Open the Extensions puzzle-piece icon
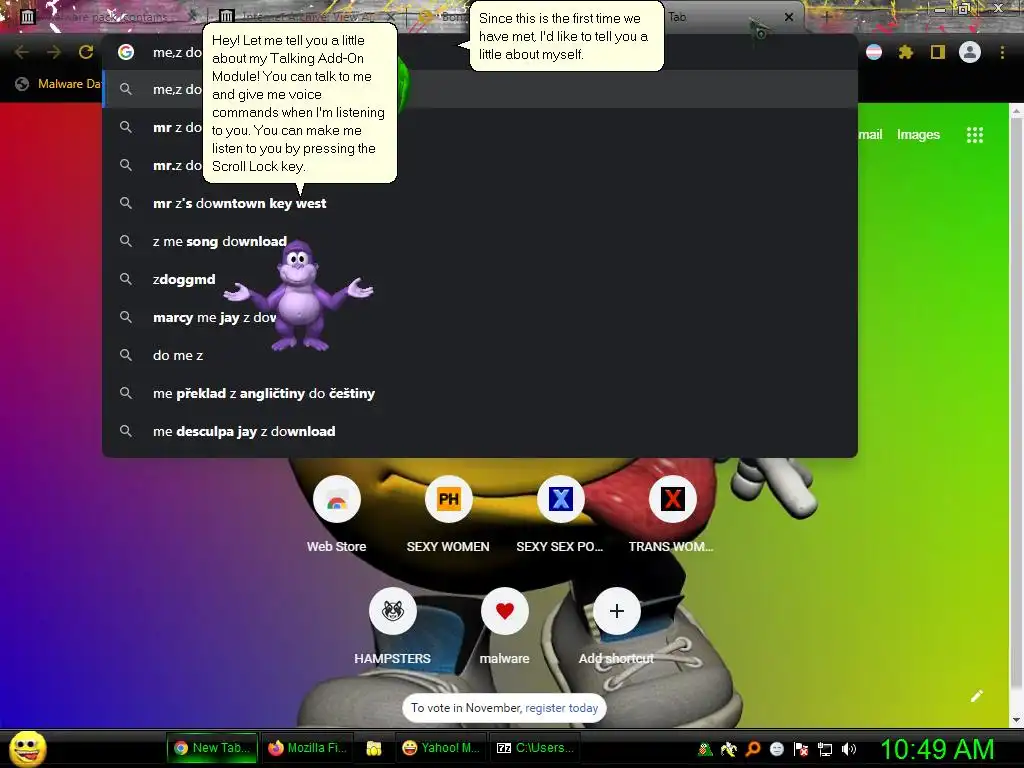This screenshot has height=768, width=1024. tap(905, 52)
